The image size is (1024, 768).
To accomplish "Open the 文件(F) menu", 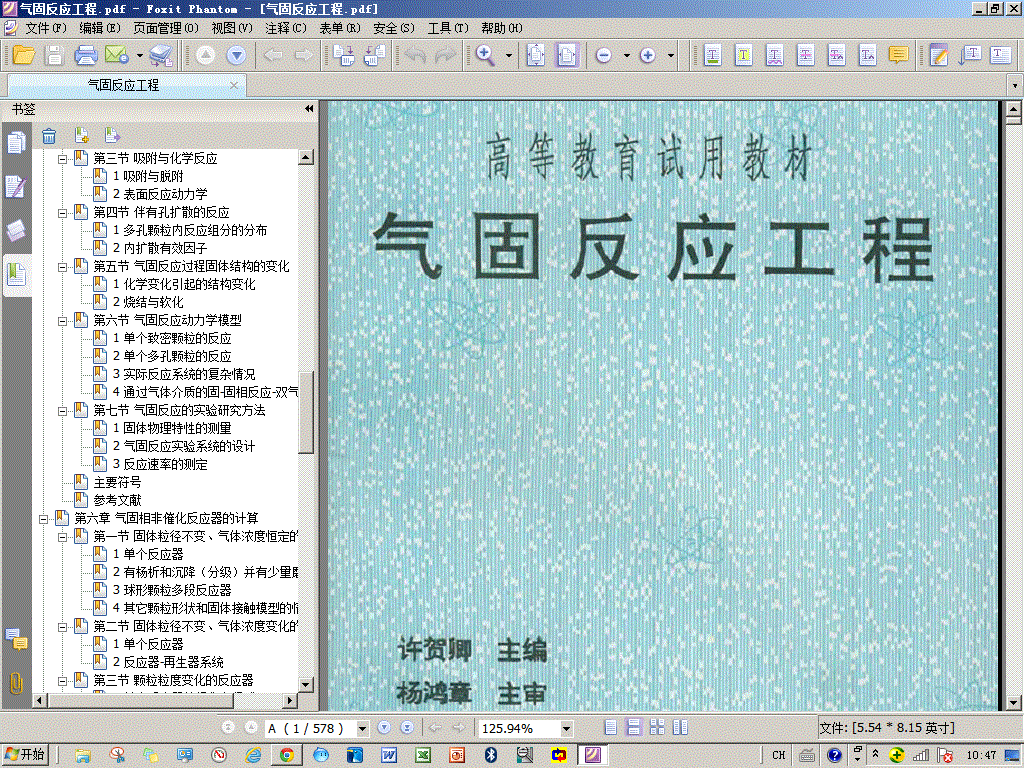I will coord(46,28).
